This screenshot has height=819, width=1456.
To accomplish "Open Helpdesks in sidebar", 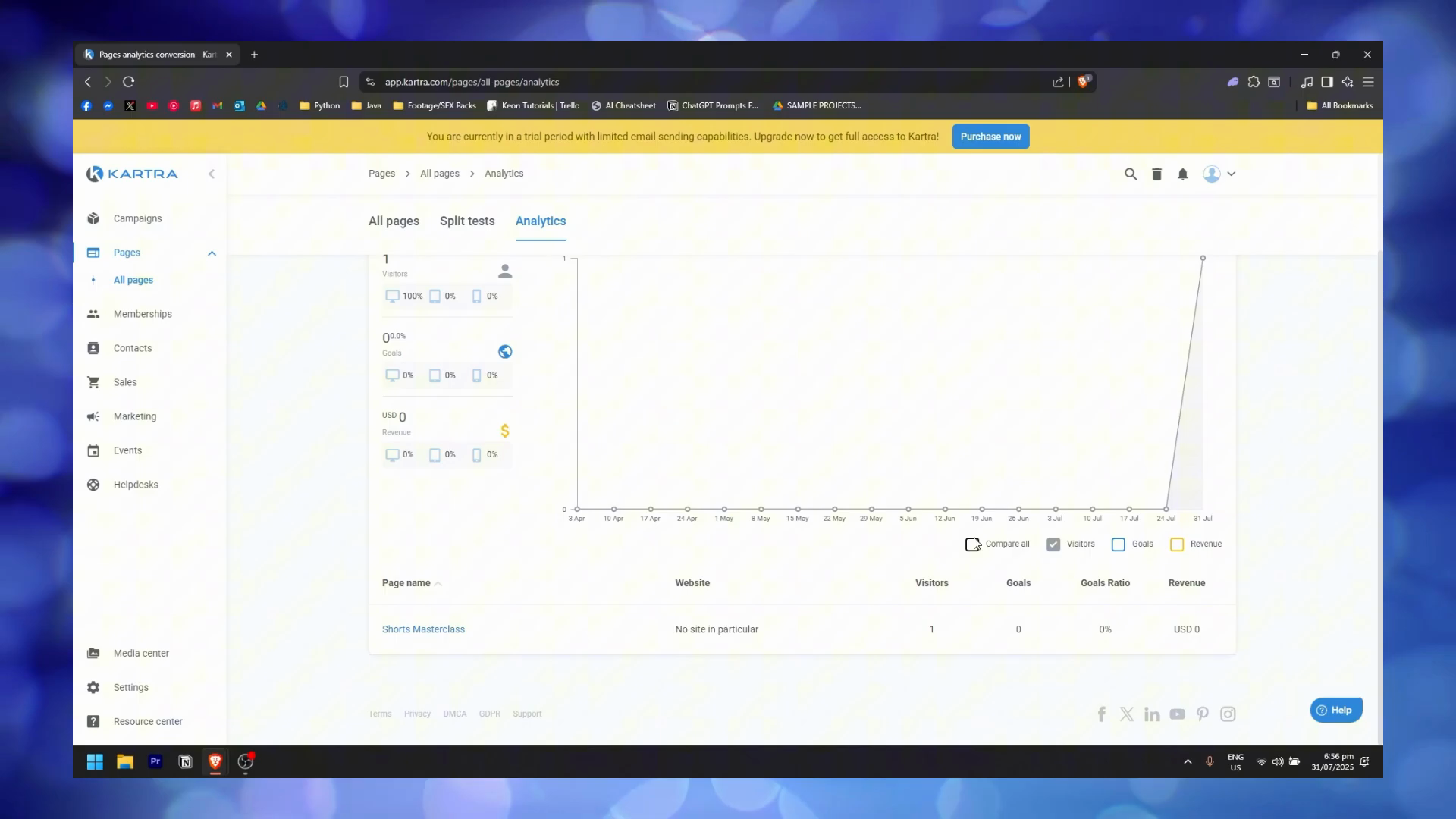I will (x=136, y=485).
